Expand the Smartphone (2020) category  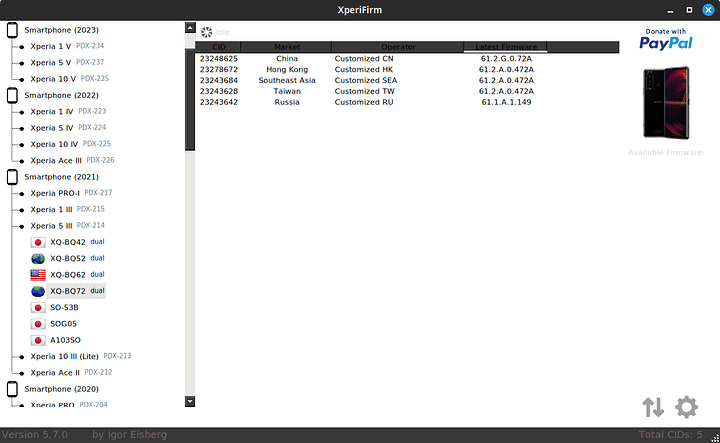(14, 389)
